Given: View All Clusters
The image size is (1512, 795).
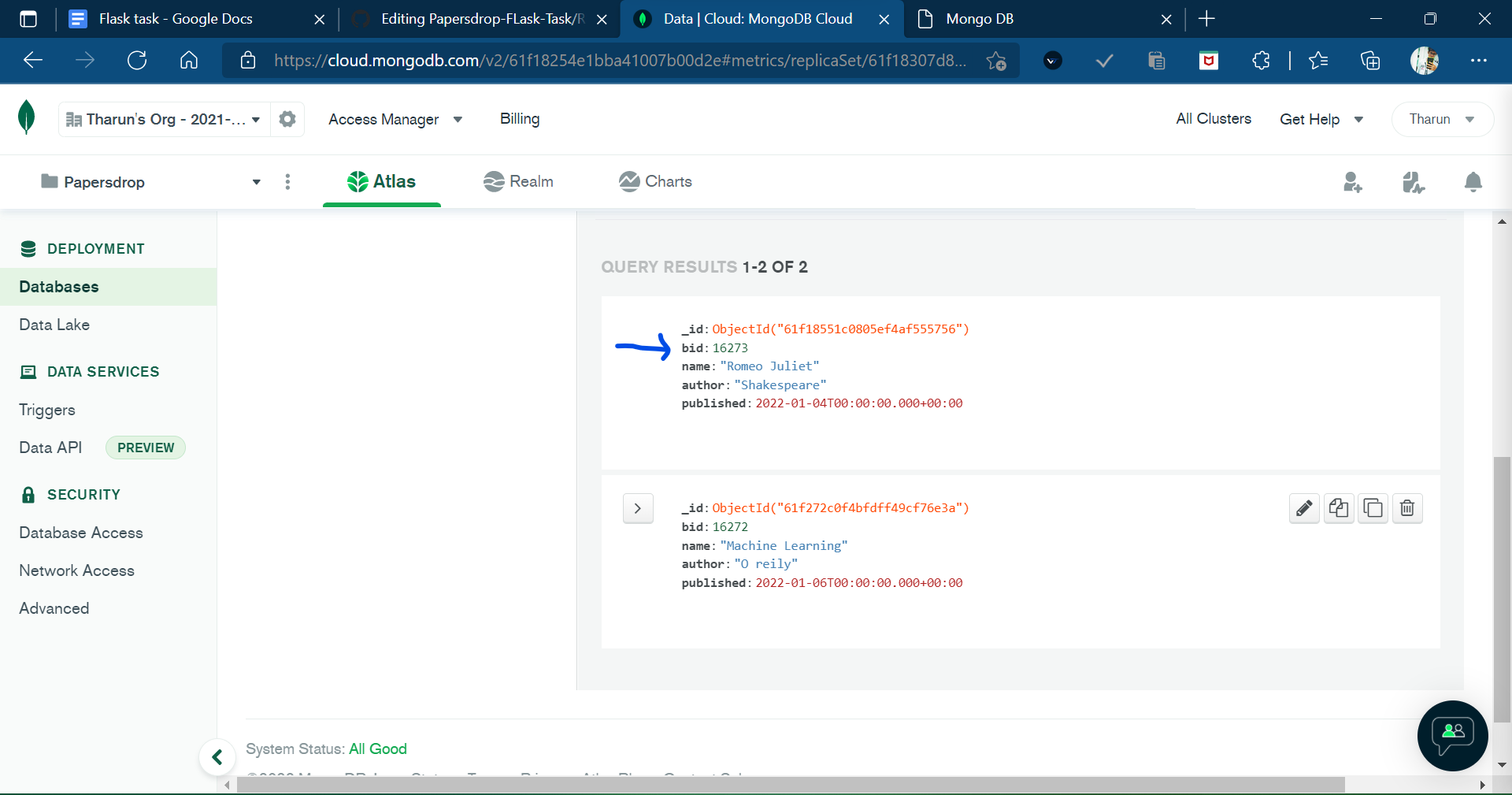Looking at the screenshot, I should coord(1213,118).
